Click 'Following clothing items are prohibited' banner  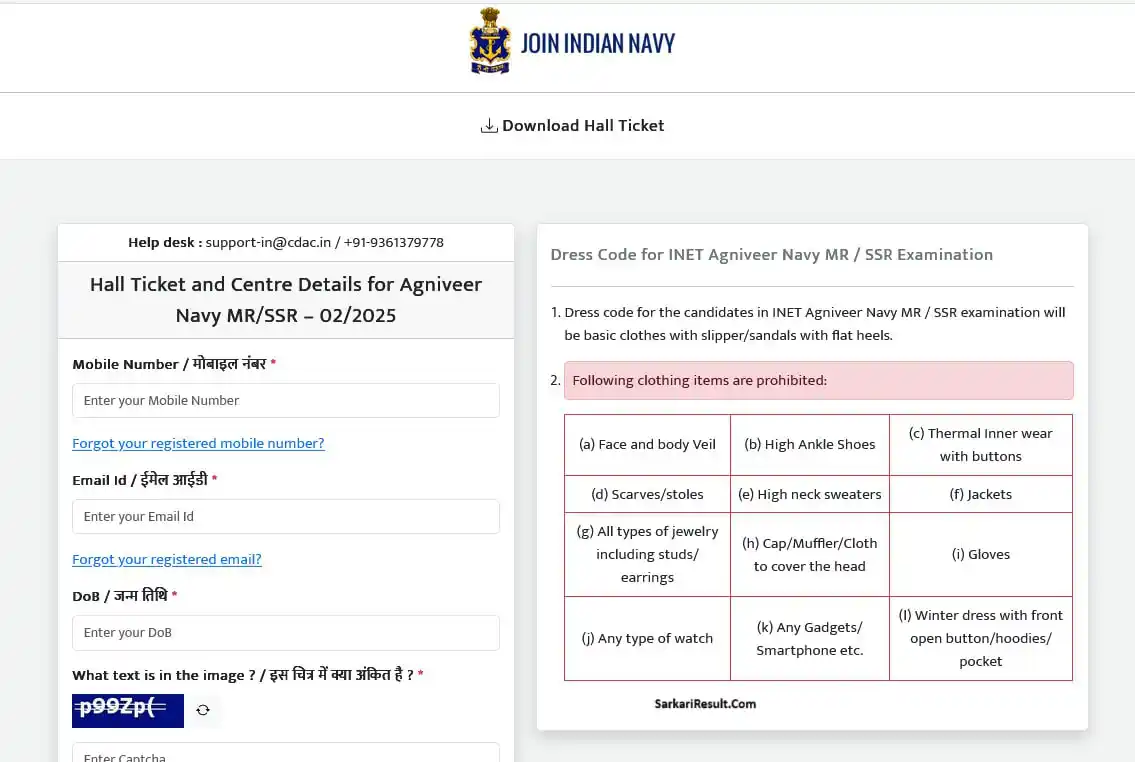tap(819, 381)
